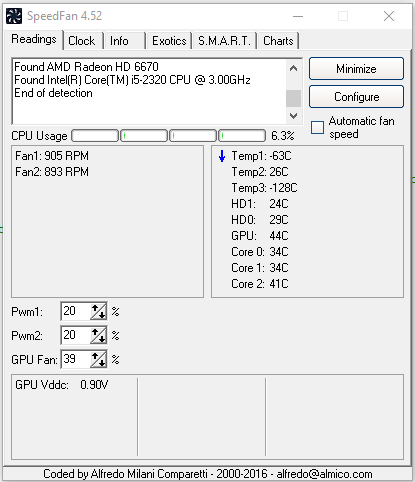This screenshot has height=482, width=415.
Task: Click the 6.3% CPU usage value
Action: (x=283, y=136)
